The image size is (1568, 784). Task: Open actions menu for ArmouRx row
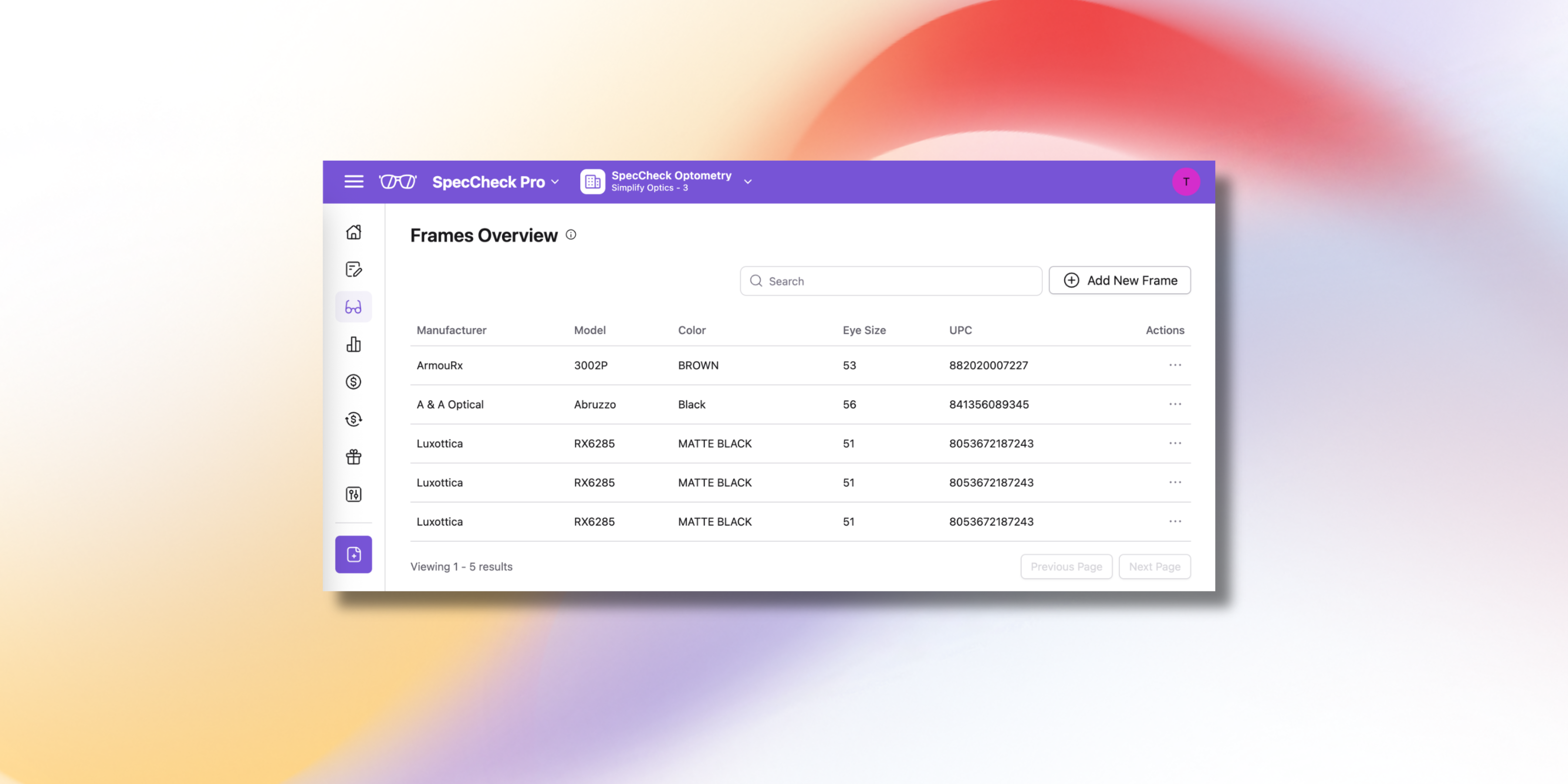[1175, 365]
